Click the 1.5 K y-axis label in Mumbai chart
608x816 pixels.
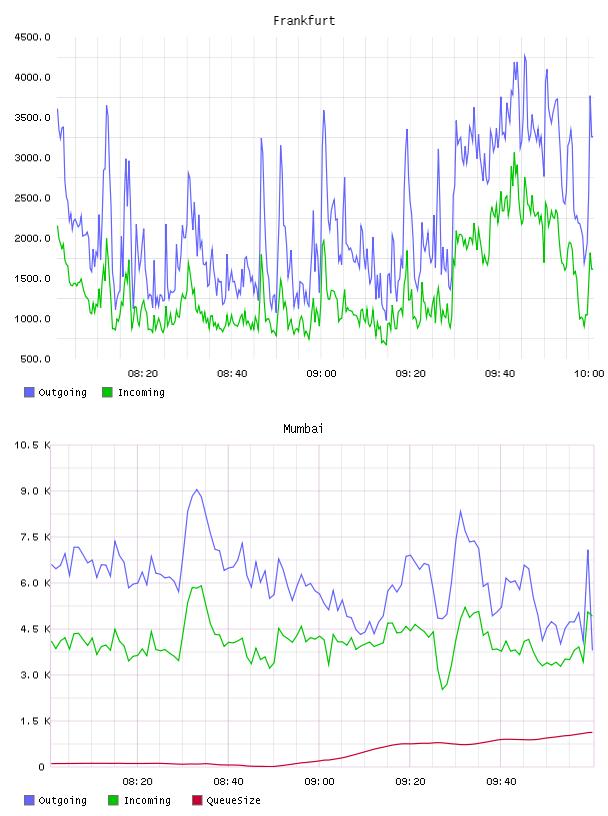pos(35,721)
